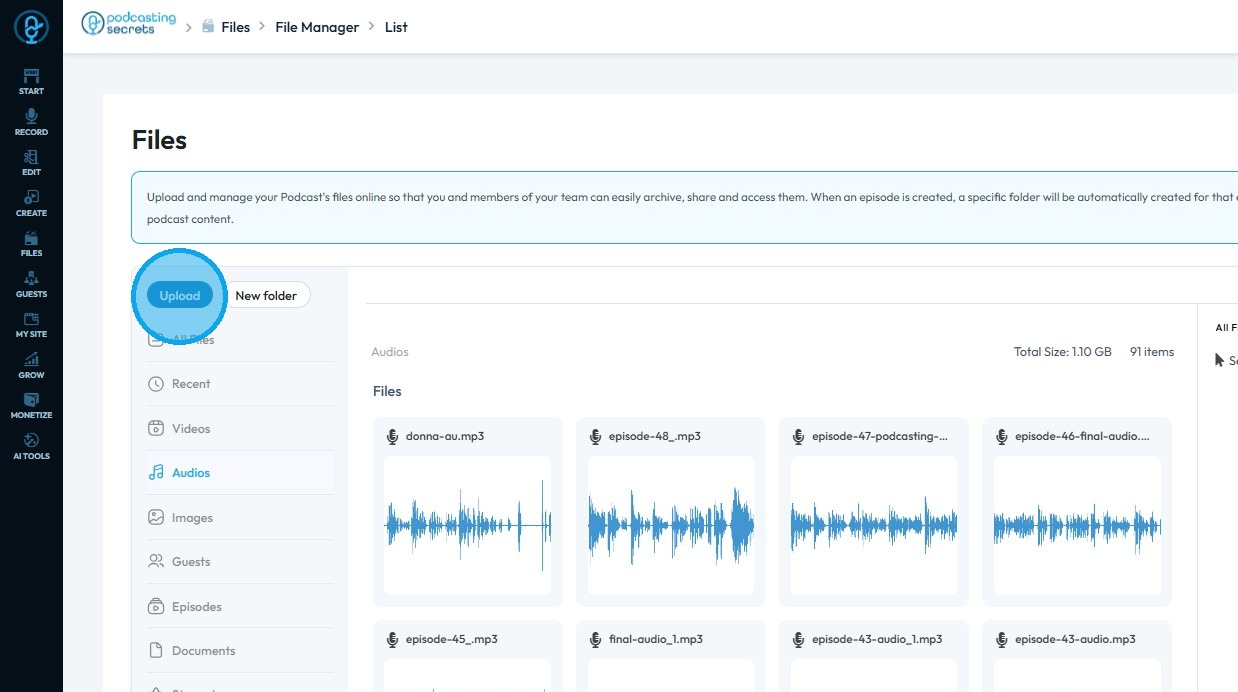Image resolution: width=1238 pixels, height=692 pixels.
Task: Go to the Edit section
Action: tap(31, 163)
